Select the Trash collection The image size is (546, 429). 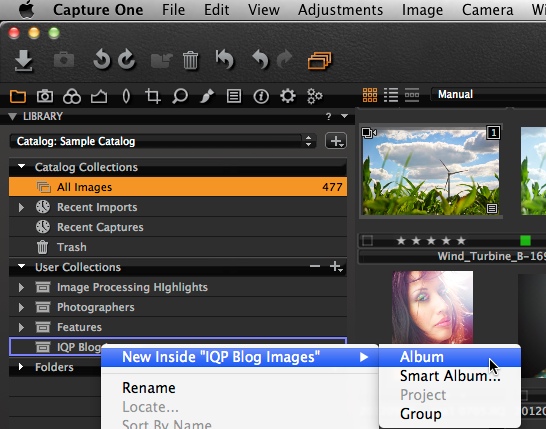click(x=178, y=247)
